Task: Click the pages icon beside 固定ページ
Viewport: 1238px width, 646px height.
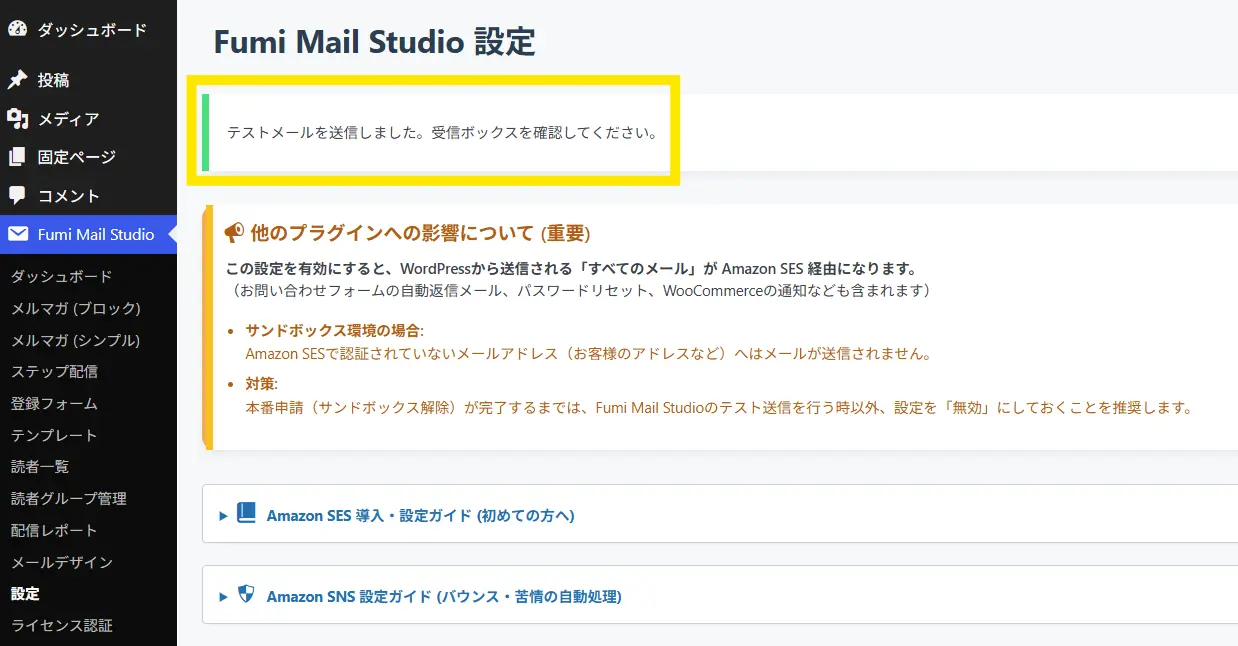Action: tap(17, 157)
